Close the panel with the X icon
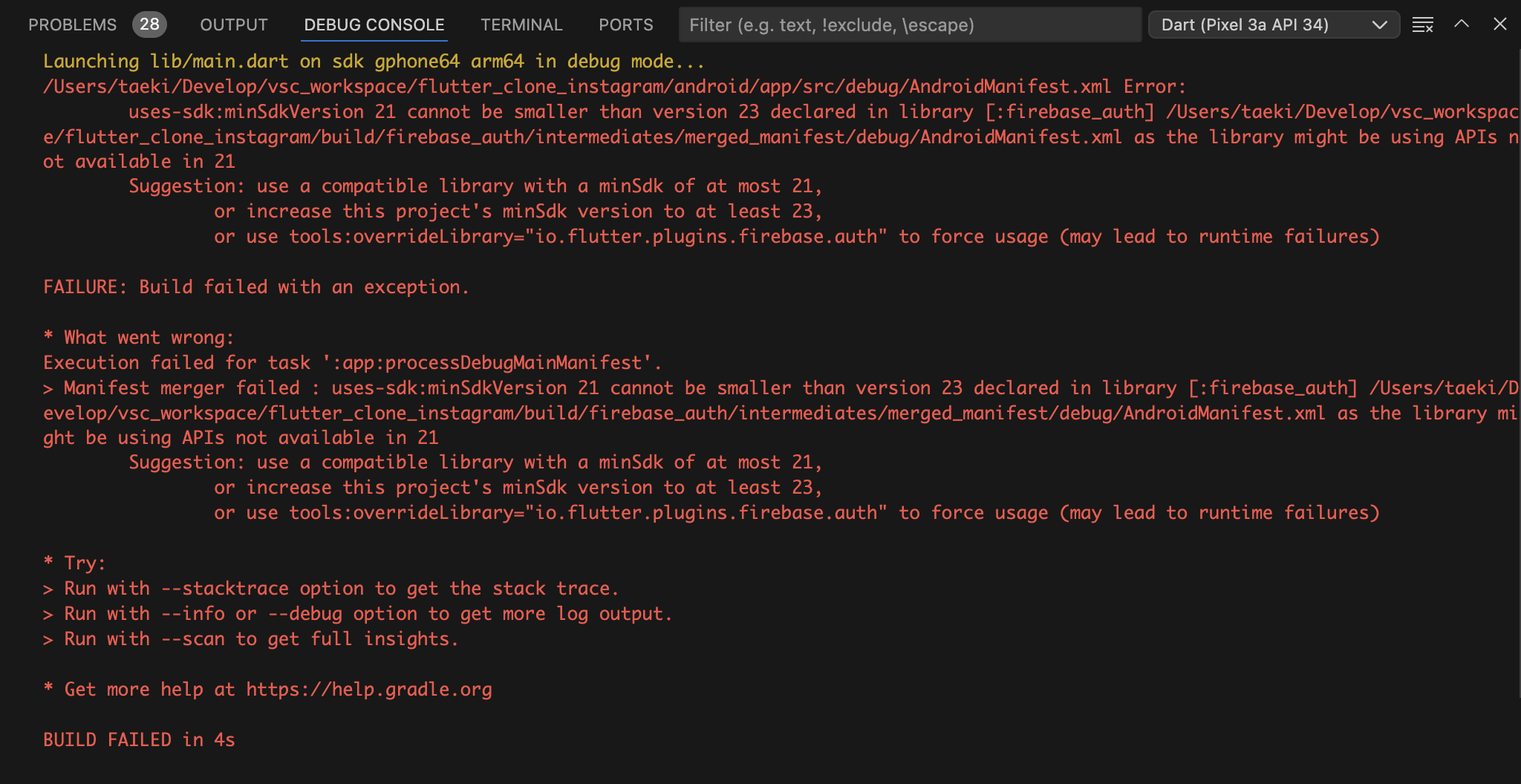The width and height of the screenshot is (1521, 784). coord(1500,24)
